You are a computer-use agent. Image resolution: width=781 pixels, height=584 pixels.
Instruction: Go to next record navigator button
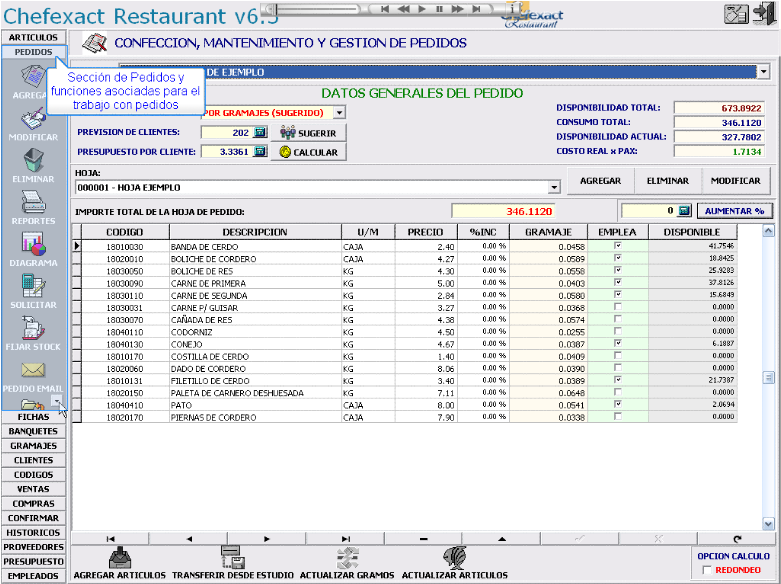[x=267, y=539]
